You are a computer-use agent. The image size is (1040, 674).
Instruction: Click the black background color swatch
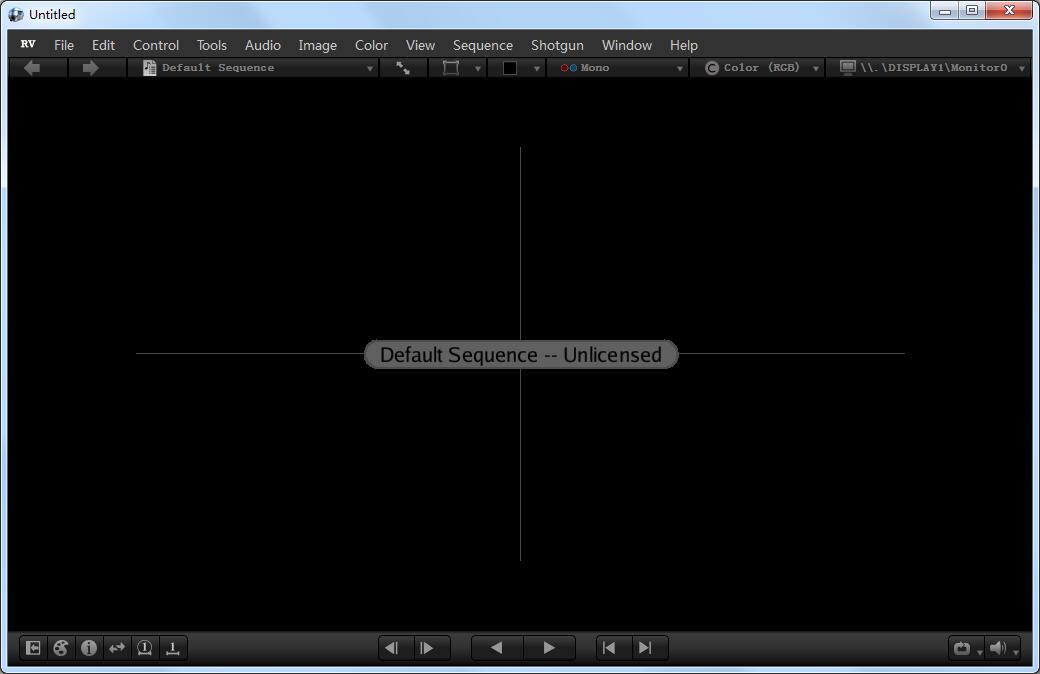[509, 68]
